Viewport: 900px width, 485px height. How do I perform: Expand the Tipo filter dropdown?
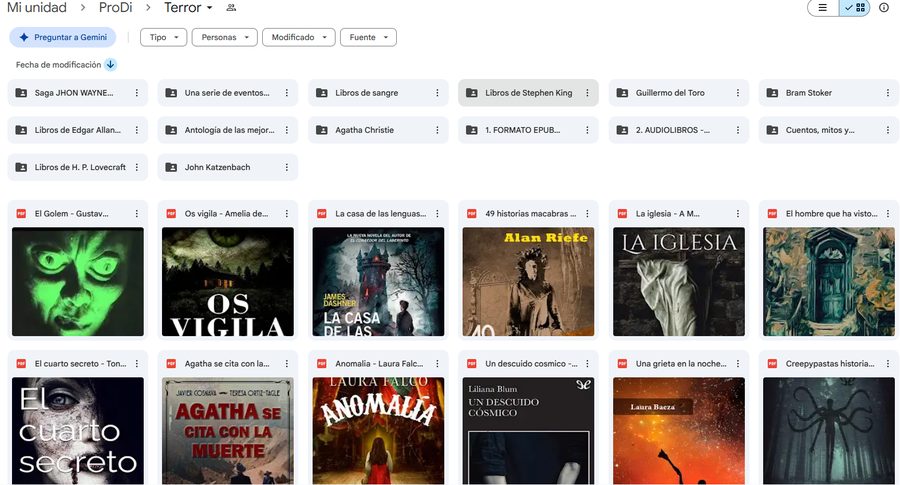[164, 37]
